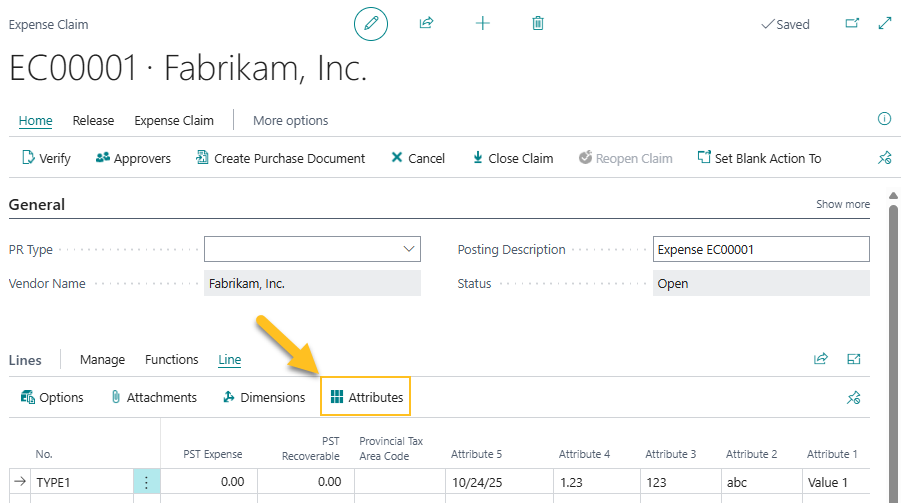The height and width of the screenshot is (503, 912).
Task: Click the pencil edit icon at top
Action: [x=370, y=23]
